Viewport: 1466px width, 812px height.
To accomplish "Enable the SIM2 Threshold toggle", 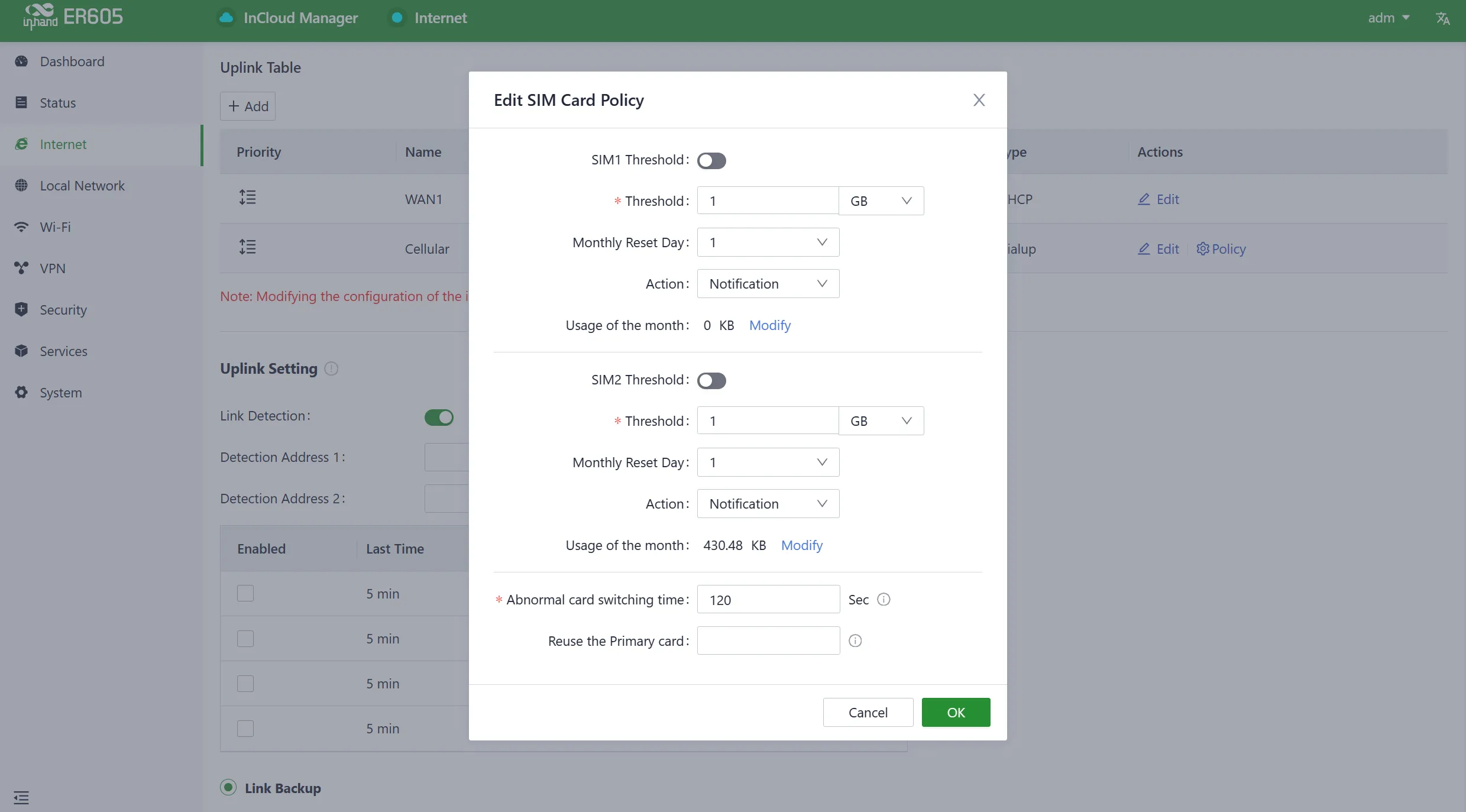I will (711, 380).
